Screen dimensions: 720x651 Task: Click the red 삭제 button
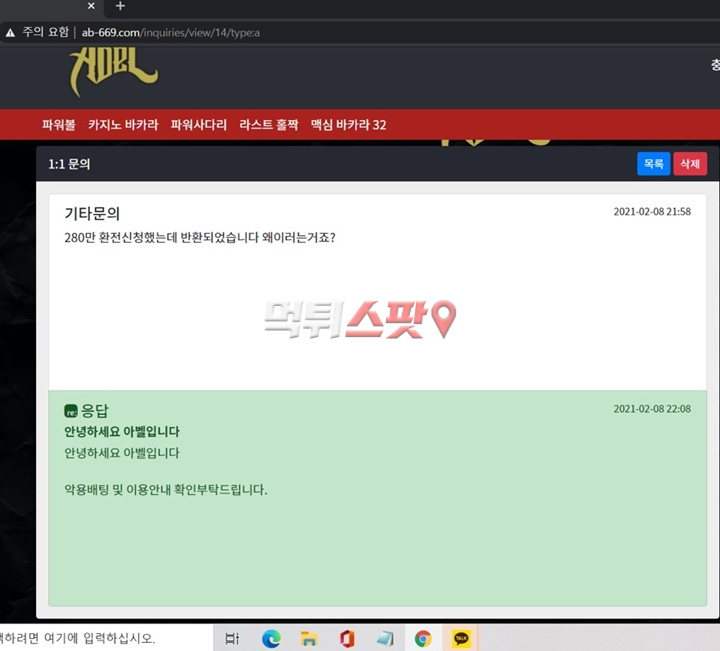click(690, 163)
